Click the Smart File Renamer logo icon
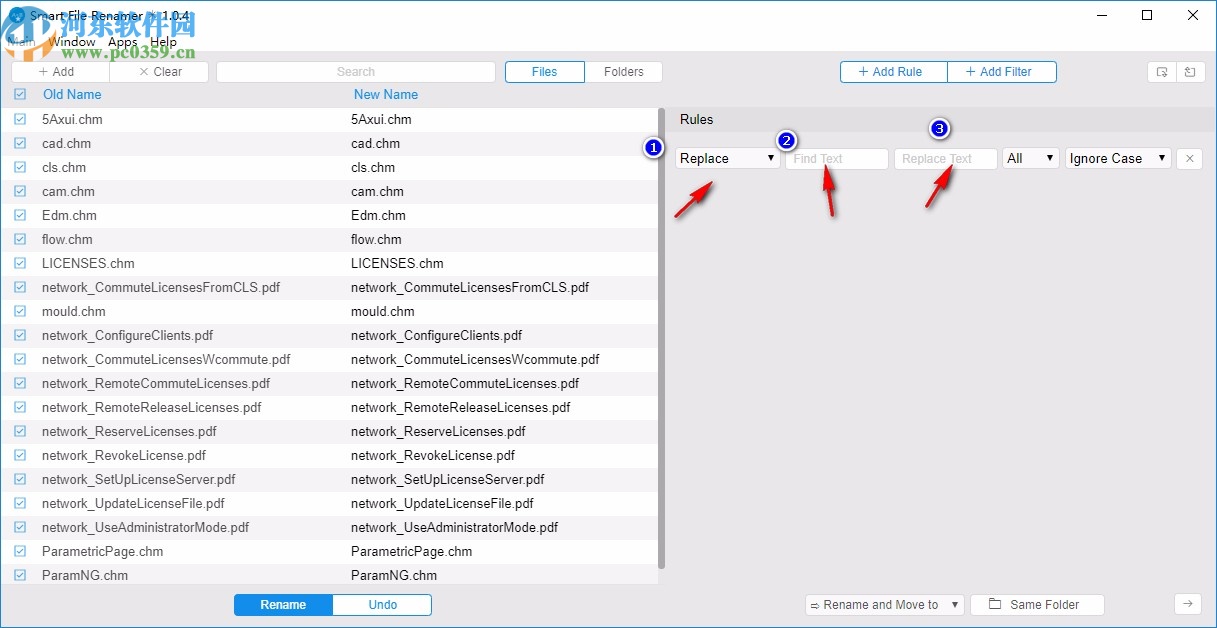The width and height of the screenshot is (1217, 628). (x=16, y=15)
